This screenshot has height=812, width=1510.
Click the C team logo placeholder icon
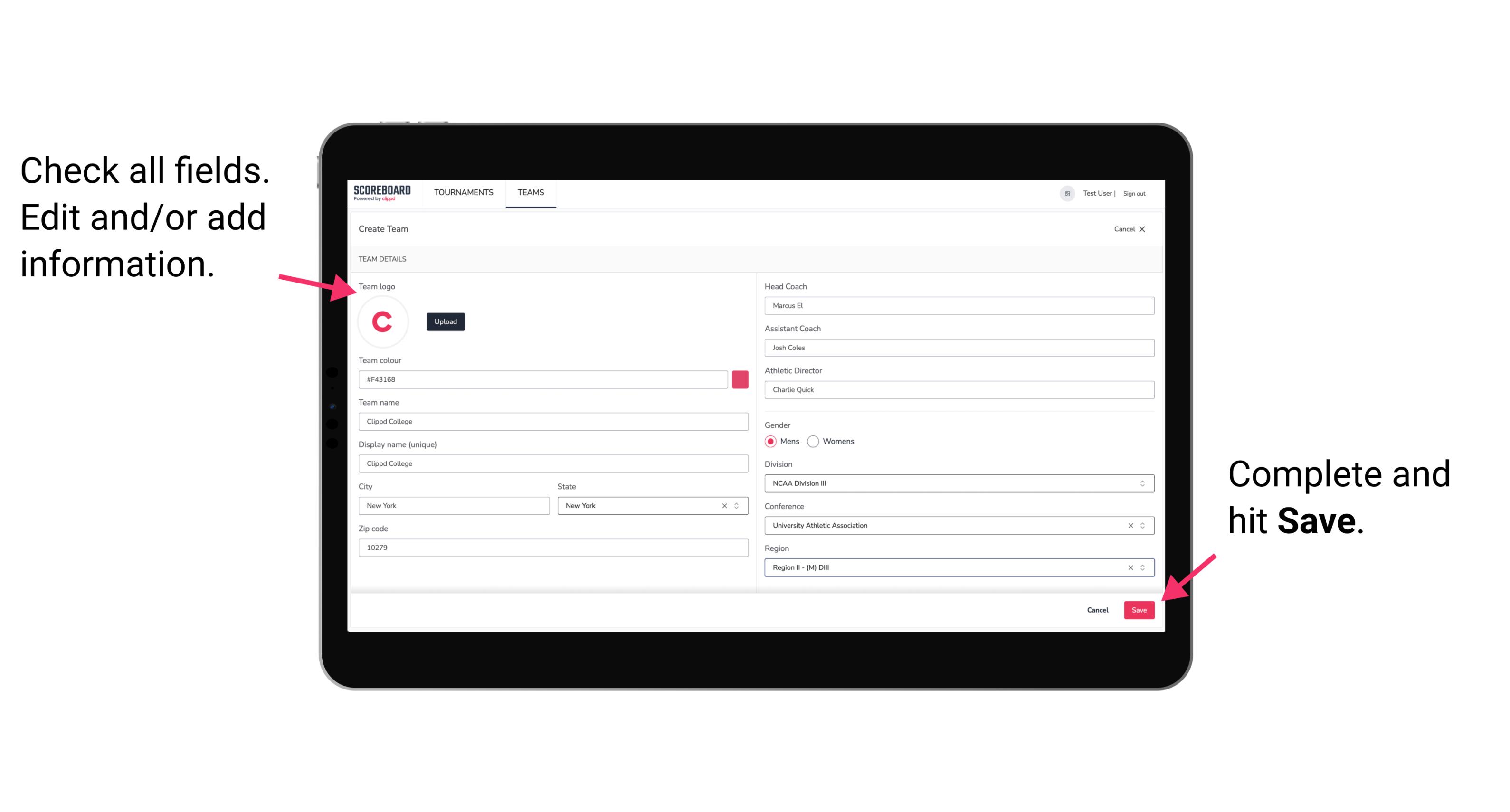tap(383, 322)
